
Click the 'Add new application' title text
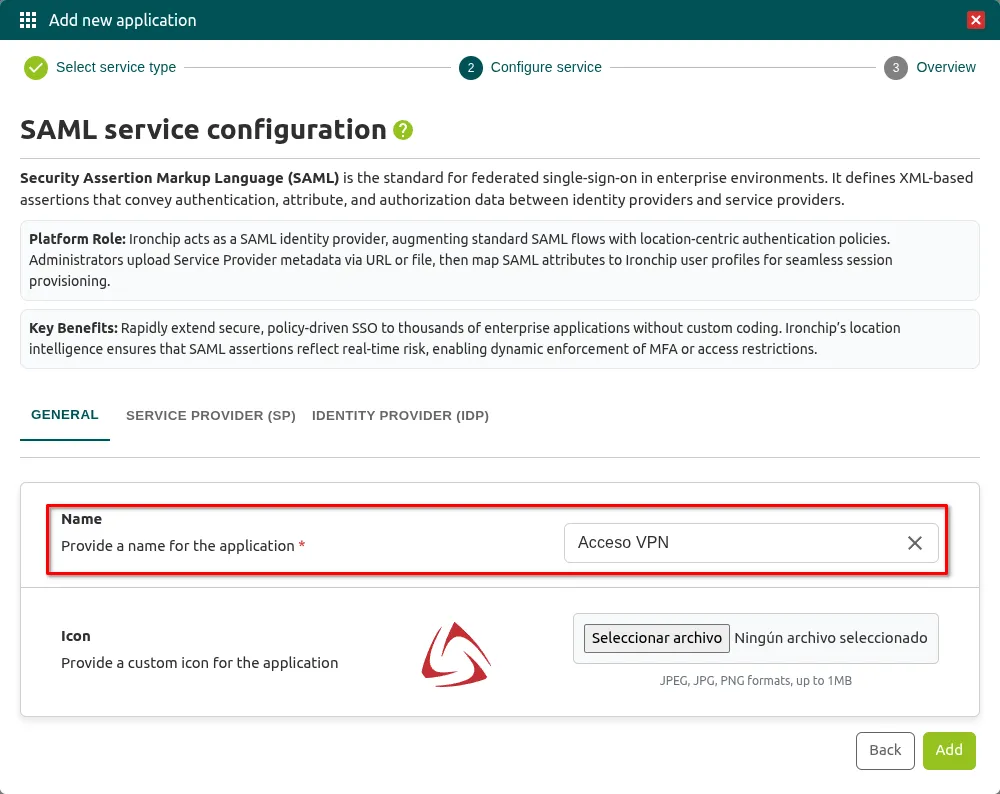122,20
